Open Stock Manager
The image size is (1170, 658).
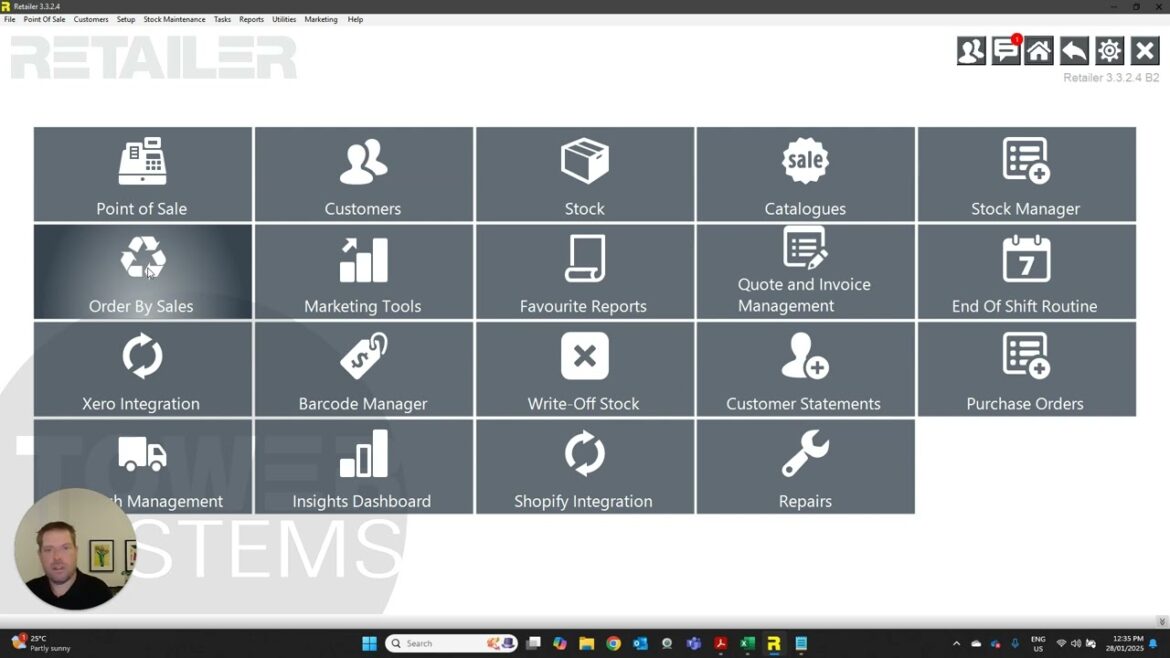tap(1026, 174)
